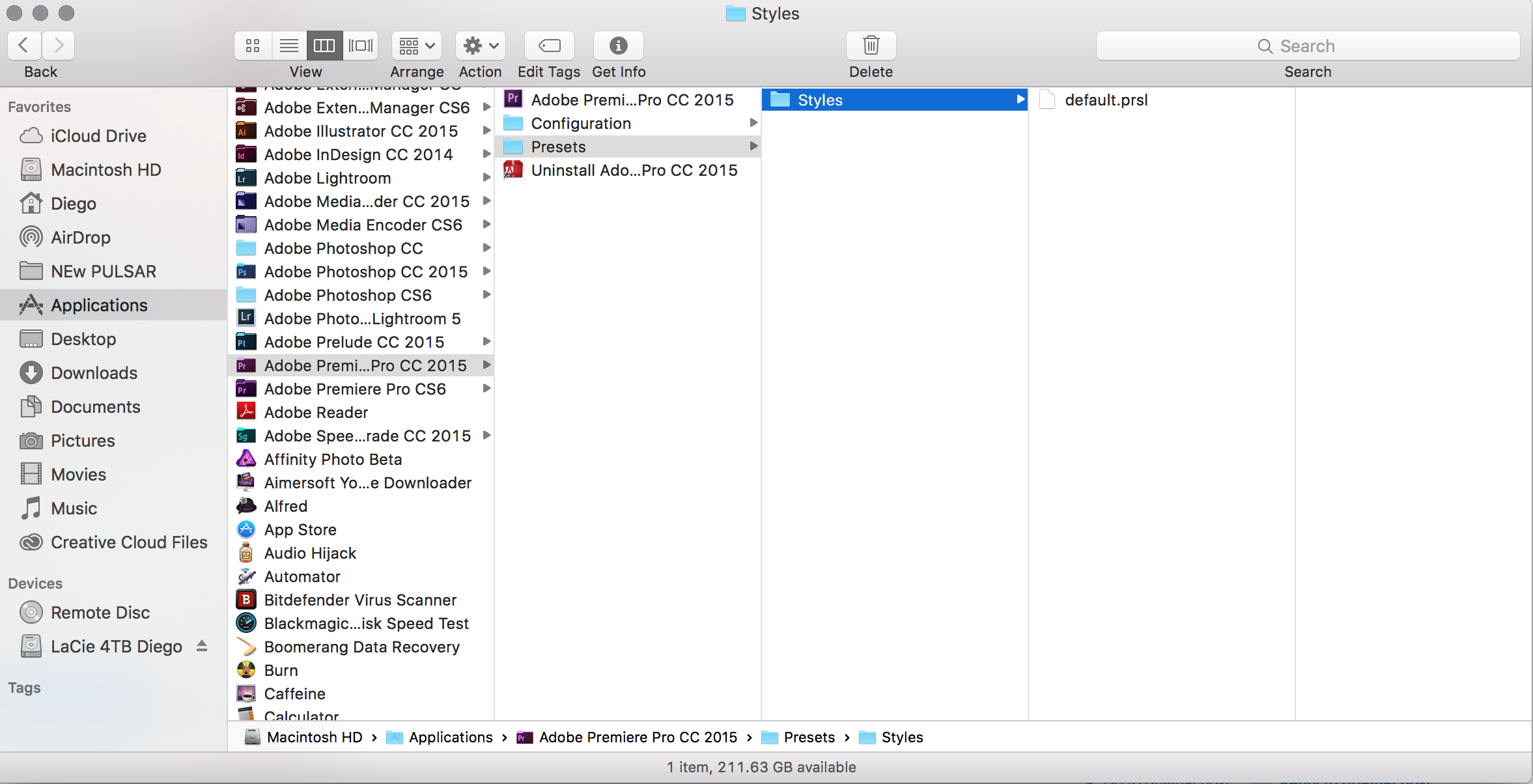
Task: Expand Adobe InDesign CC 2014 arrow
Action: 486,154
